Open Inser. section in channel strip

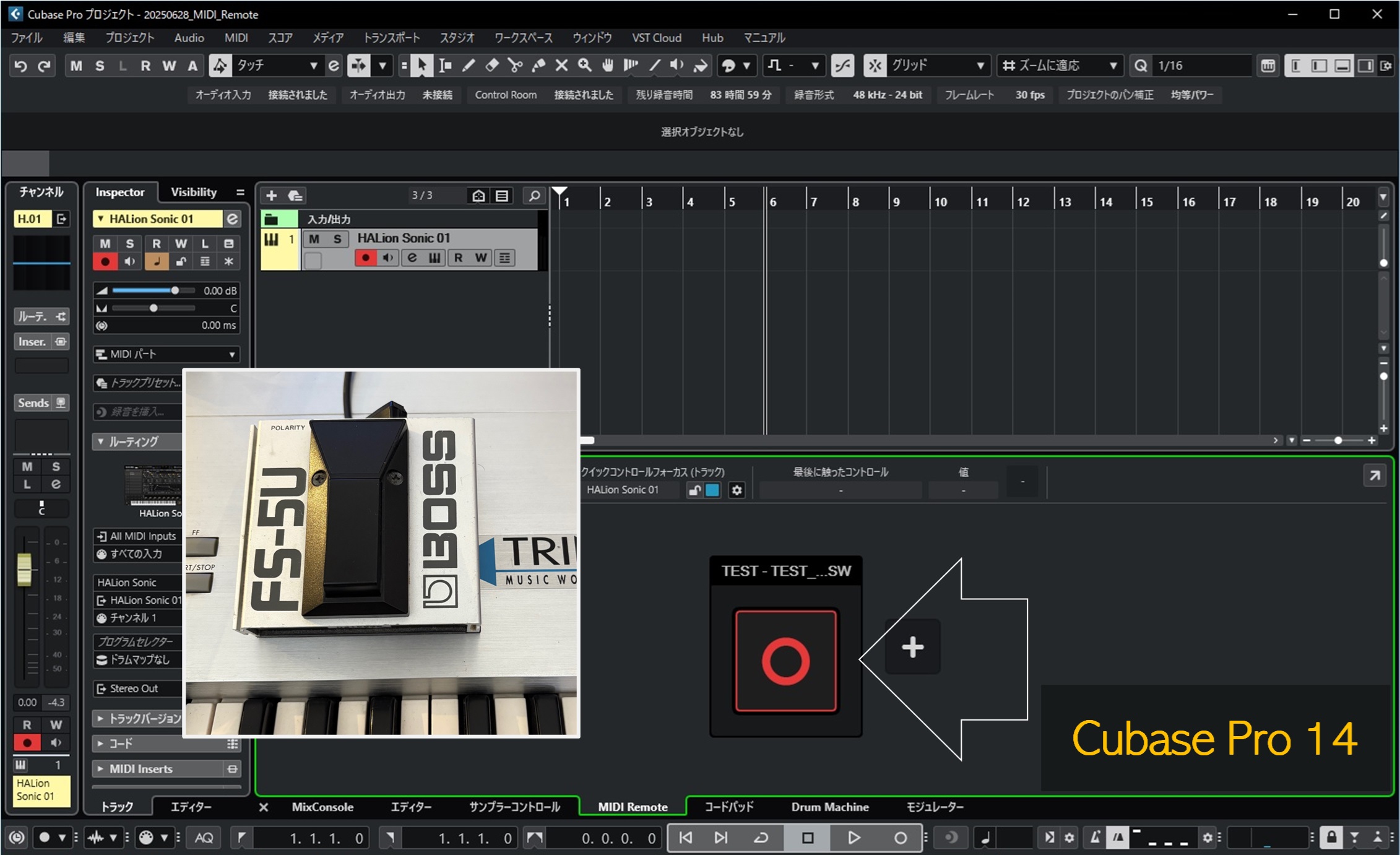pos(41,342)
